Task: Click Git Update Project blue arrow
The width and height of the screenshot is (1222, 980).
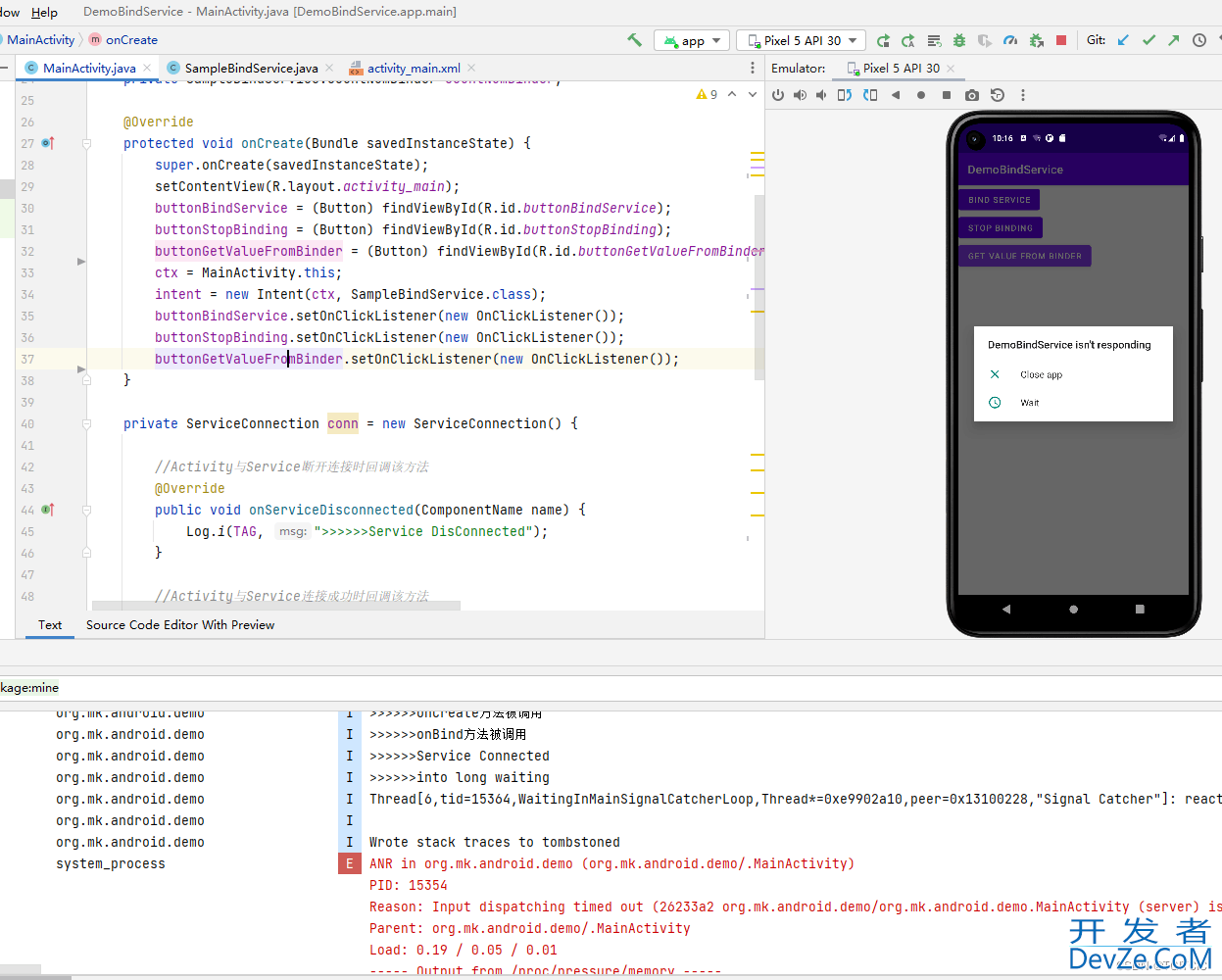Action: (1123, 40)
